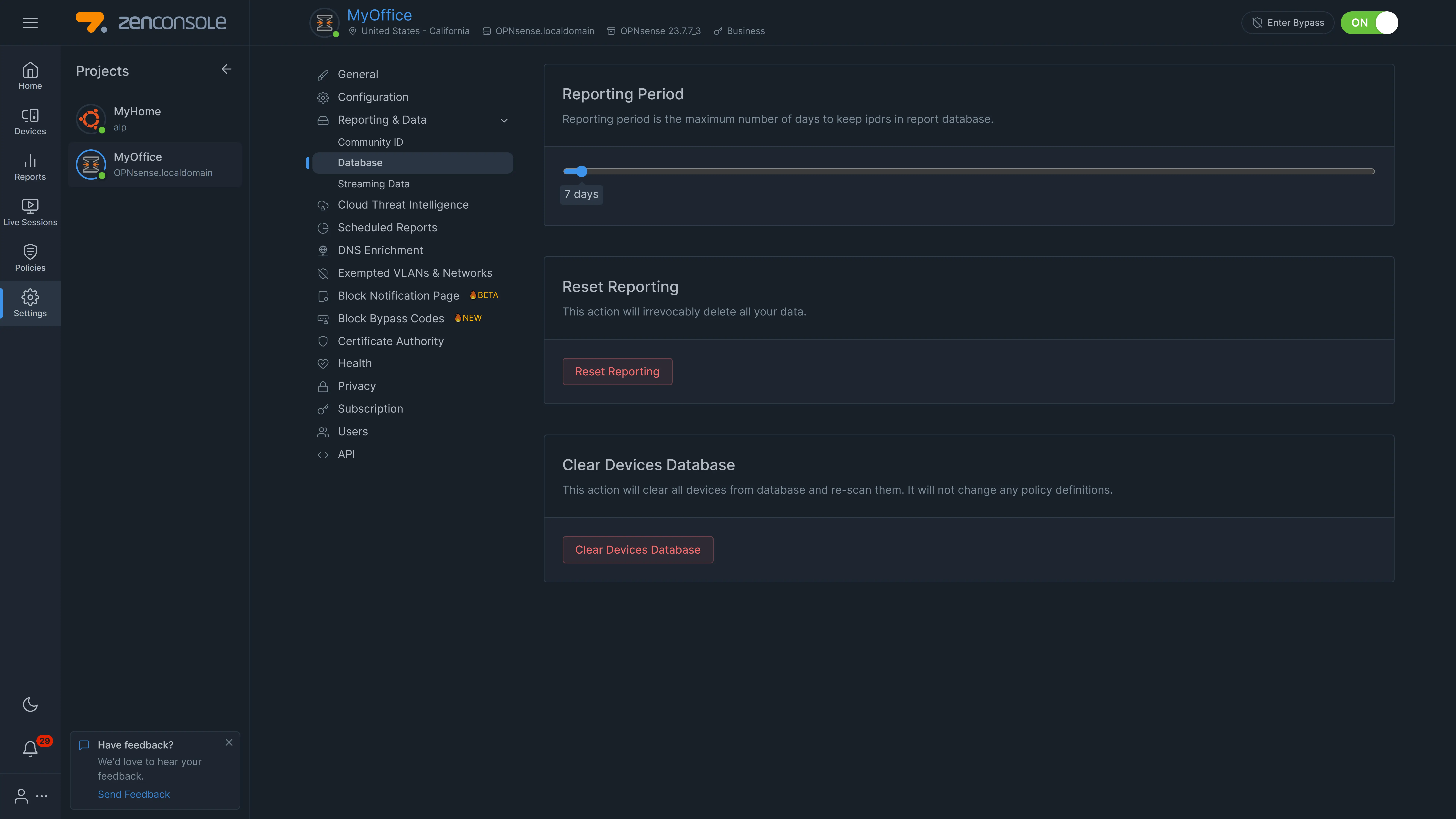Click the Health heart icon

click(323, 364)
